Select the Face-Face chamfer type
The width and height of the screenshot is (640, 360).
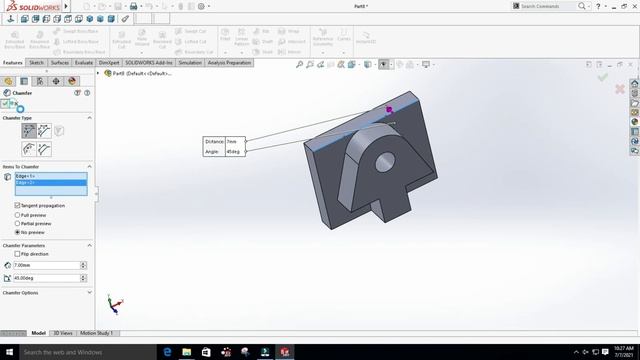44,149
